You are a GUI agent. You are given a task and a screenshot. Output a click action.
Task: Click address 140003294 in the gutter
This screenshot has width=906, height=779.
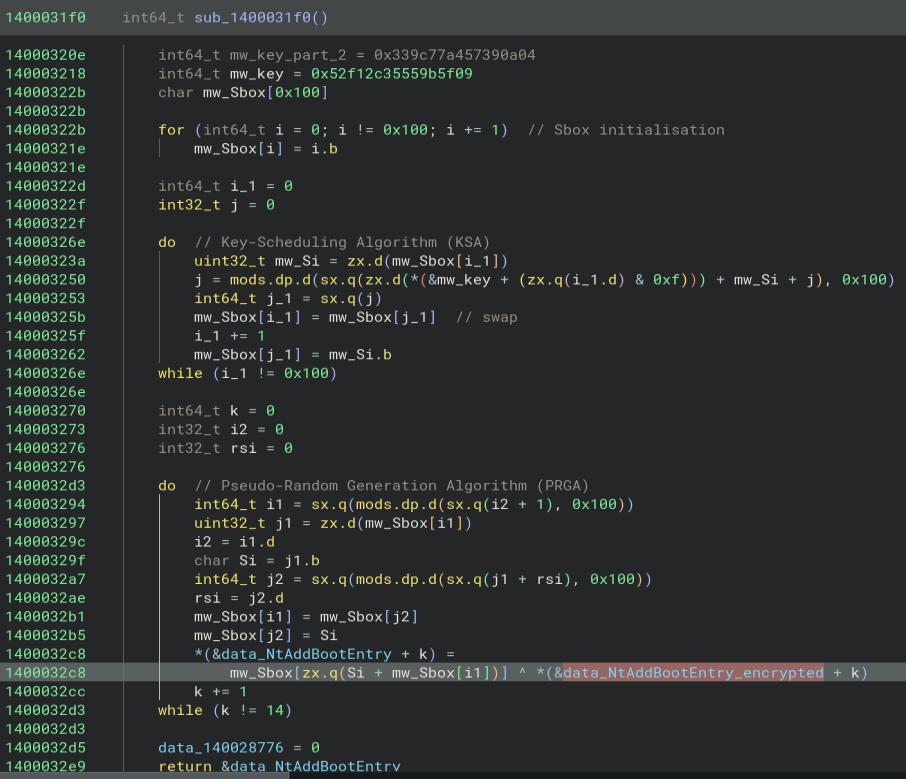46,505
